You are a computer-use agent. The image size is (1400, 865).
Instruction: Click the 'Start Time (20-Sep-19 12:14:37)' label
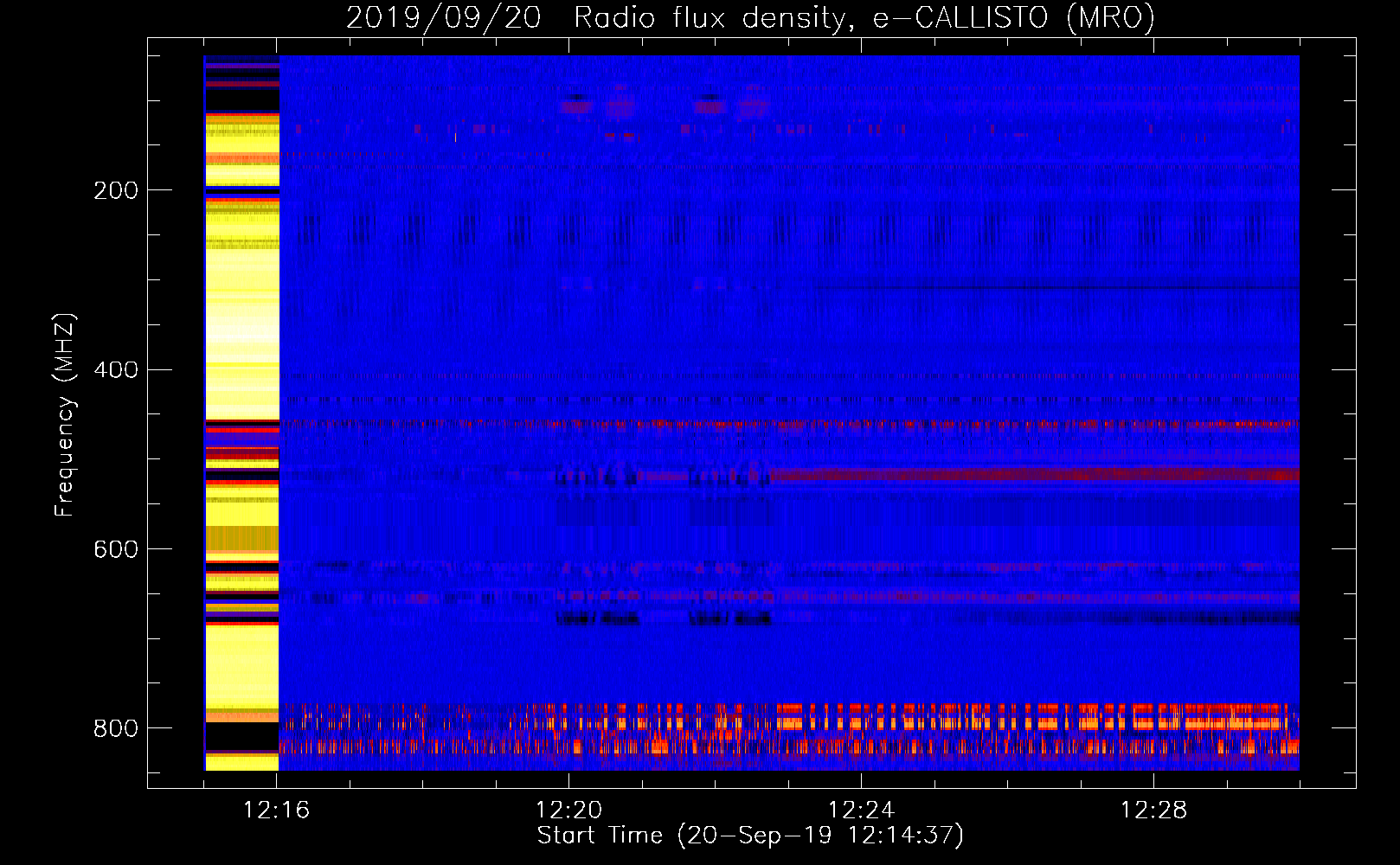click(x=750, y=836)
